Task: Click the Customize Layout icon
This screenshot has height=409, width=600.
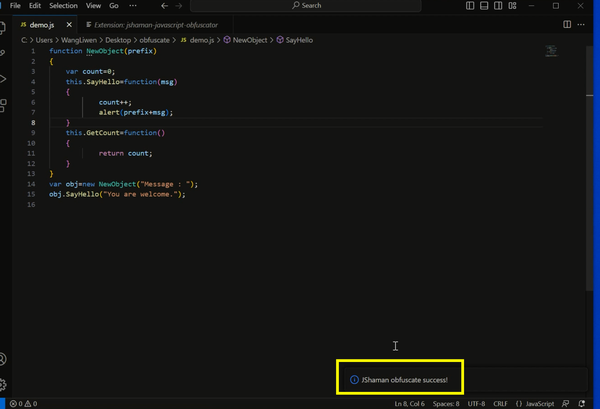Action: pyautogui.click(x=512, y=5)
